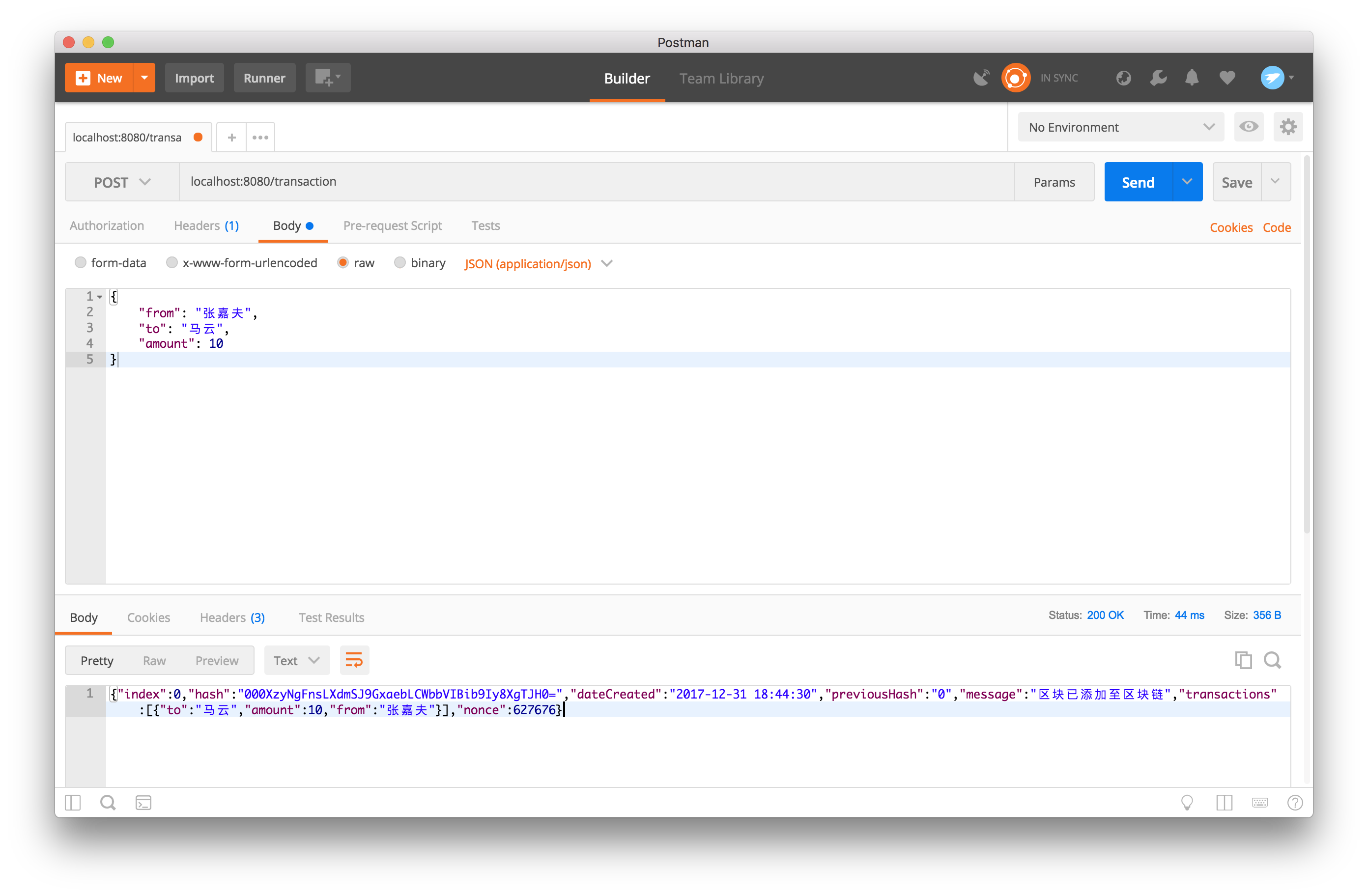
Task: Open the POST method dropdown
Action: coord(122,182)
